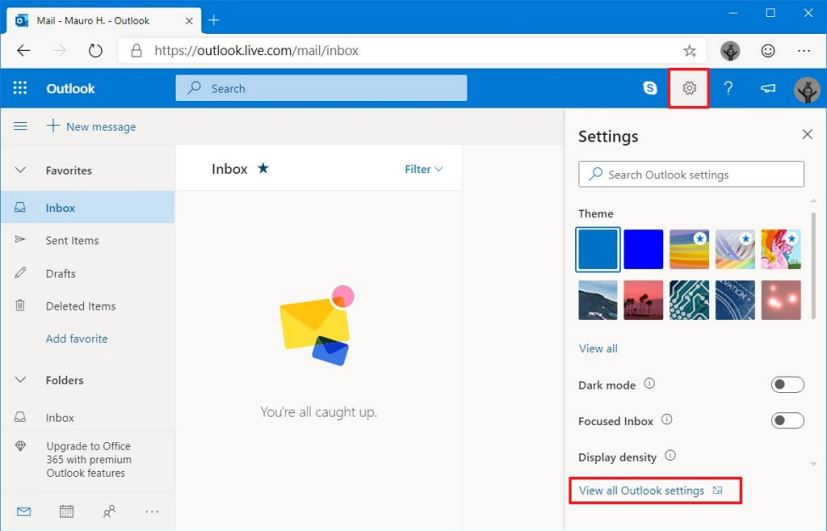
Task: Show Display density info icon
Action: coord(670,455)
